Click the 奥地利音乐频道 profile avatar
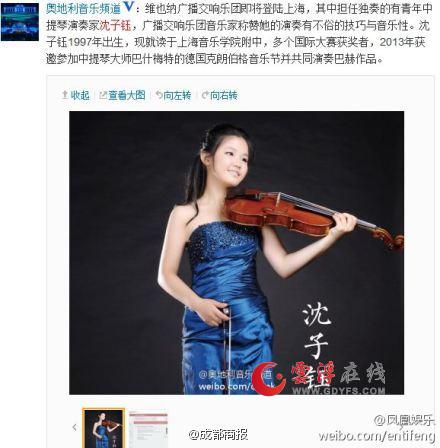The width and height of the screenshot is (440, 448). 20,22
